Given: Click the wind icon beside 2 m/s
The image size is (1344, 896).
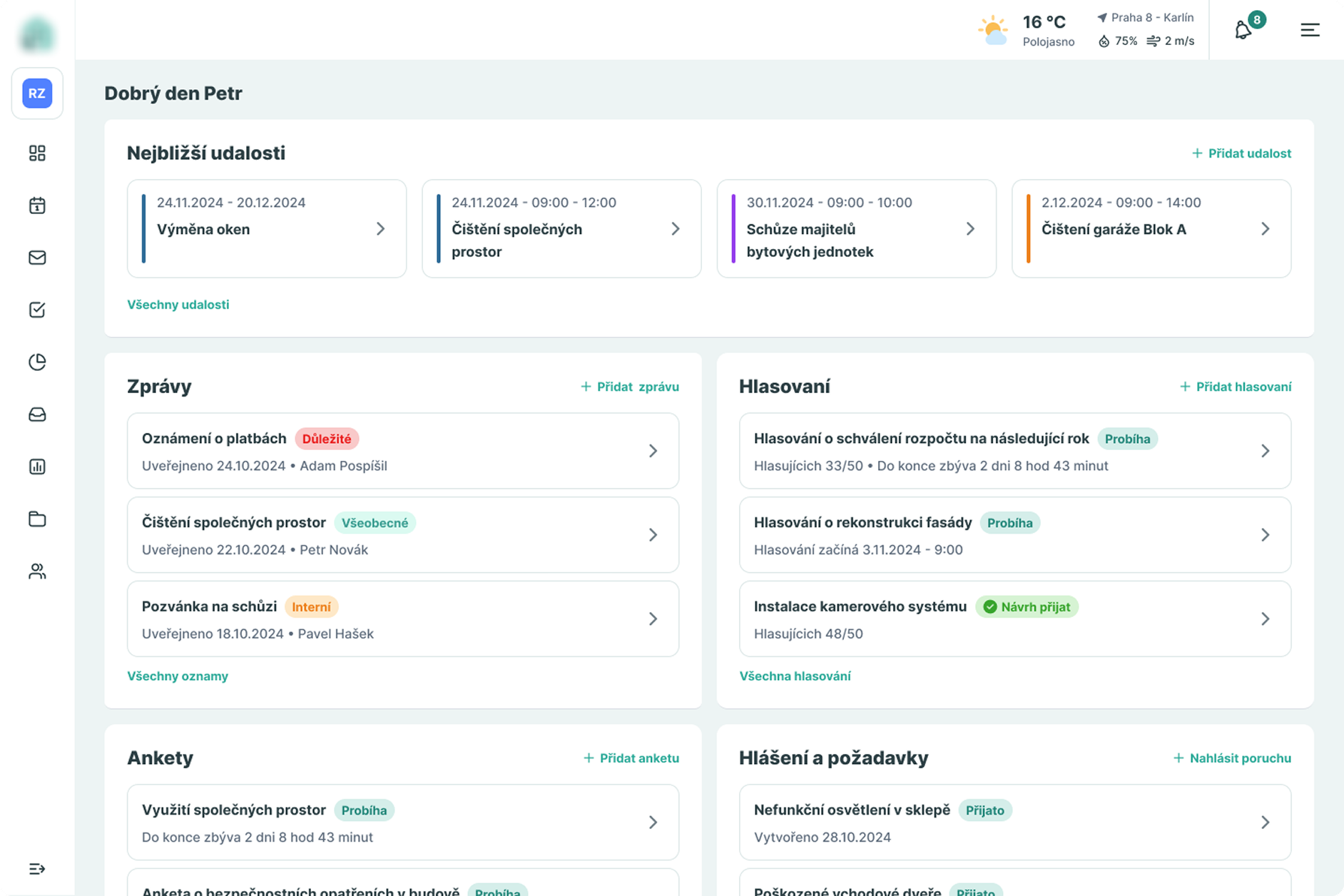Looking at the screenshot, I should 1153,41.
